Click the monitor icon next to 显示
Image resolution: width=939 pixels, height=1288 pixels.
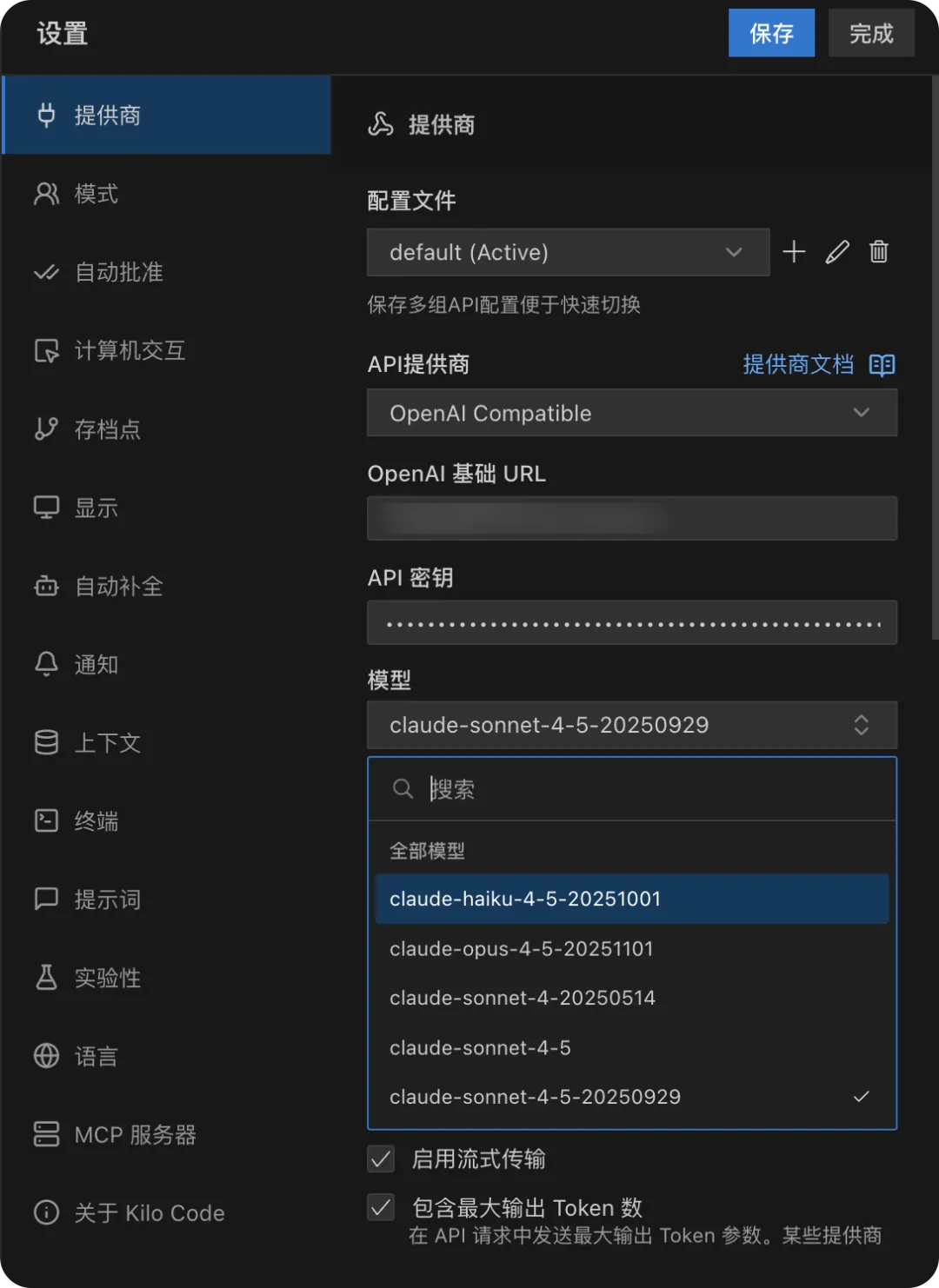pyautogui.click(x=46, y=508)
